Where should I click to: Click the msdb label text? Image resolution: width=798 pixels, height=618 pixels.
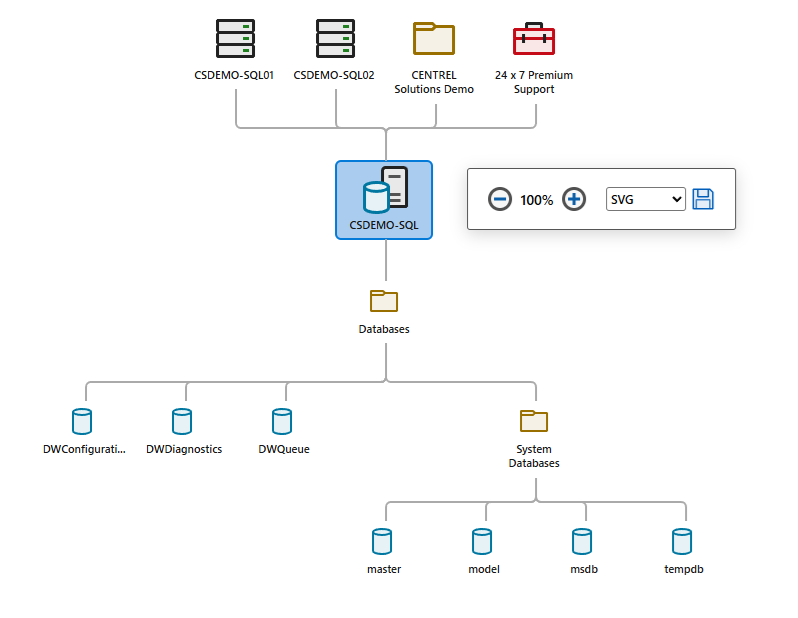(x=584, y=569)
